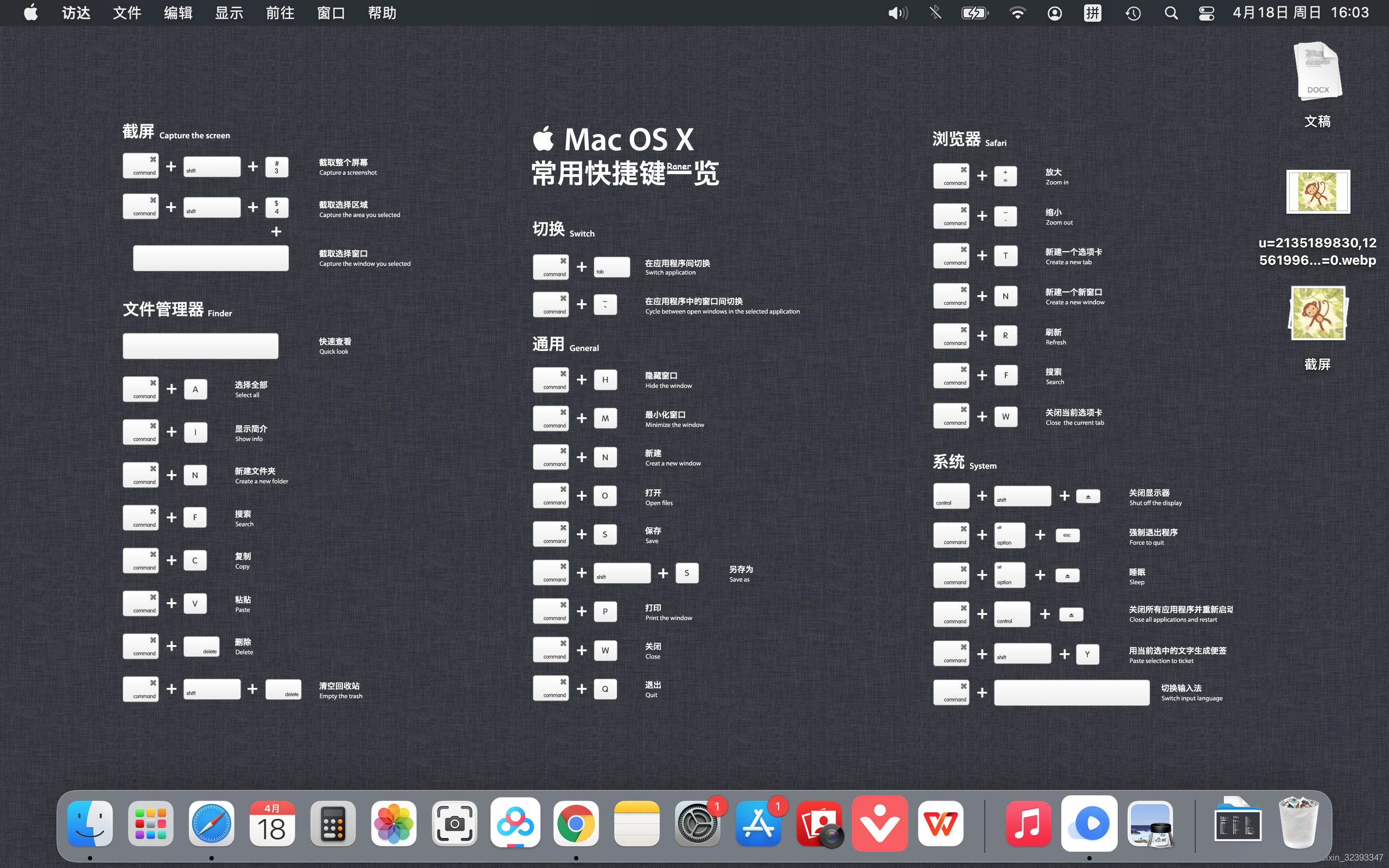
Task: Open the Notes app
Action: coord(636,824)
